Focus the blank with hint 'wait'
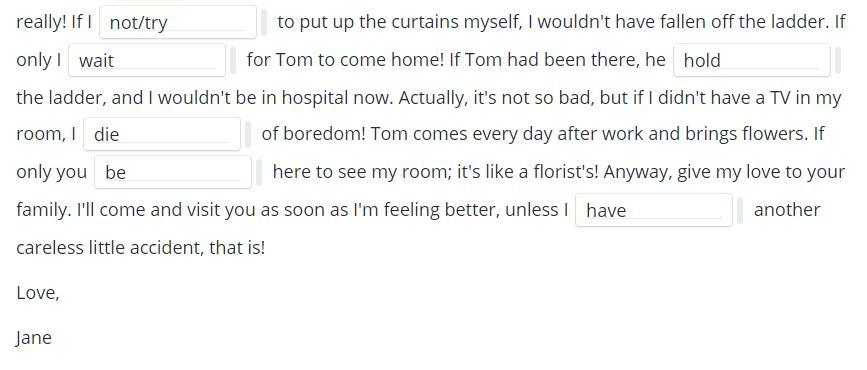This screenshot has height=370, width=867. click(x=147, y=60)
